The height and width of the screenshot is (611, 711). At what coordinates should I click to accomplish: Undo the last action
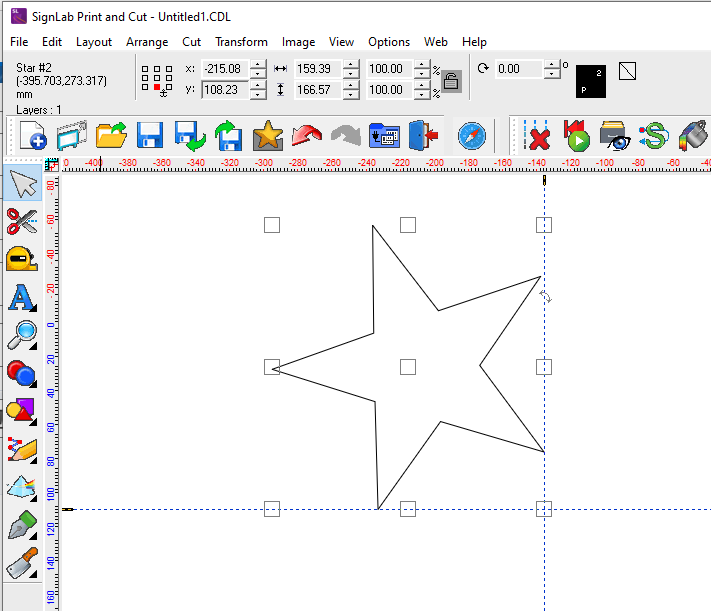(307, 136)
